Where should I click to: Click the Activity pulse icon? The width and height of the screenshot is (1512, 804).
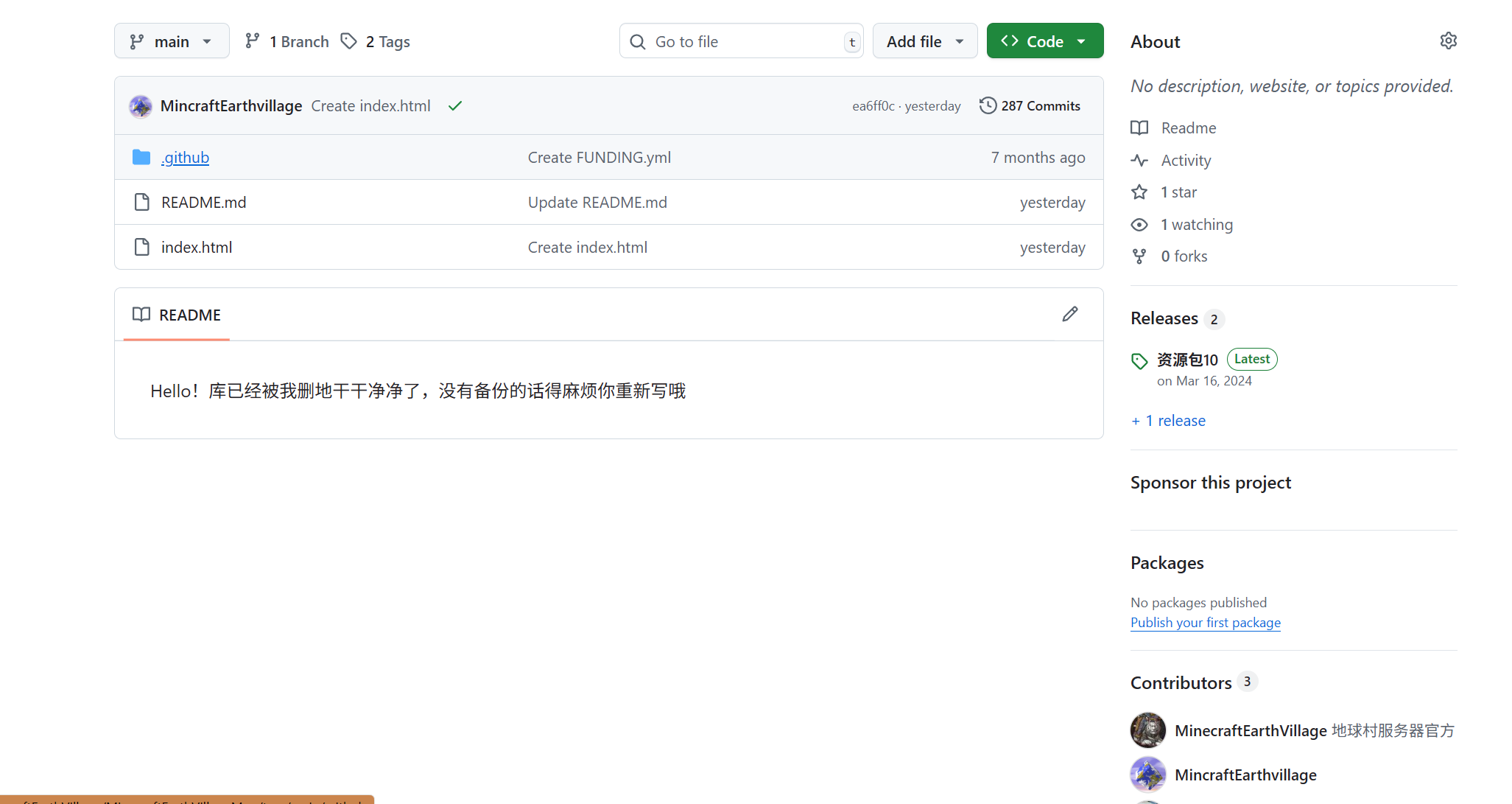1139,161
